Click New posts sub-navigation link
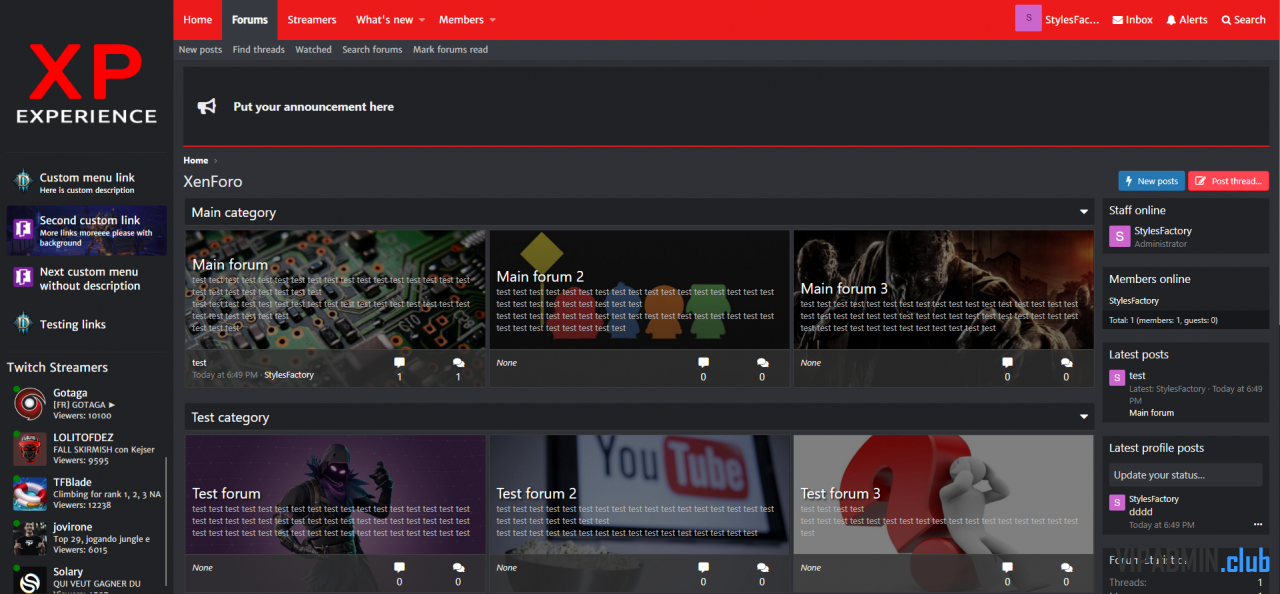 200,49
